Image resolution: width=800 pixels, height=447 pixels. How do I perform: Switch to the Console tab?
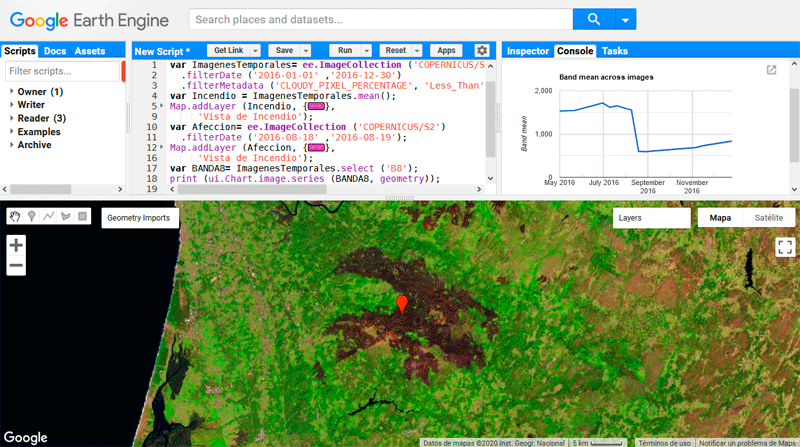coord(575,51)
